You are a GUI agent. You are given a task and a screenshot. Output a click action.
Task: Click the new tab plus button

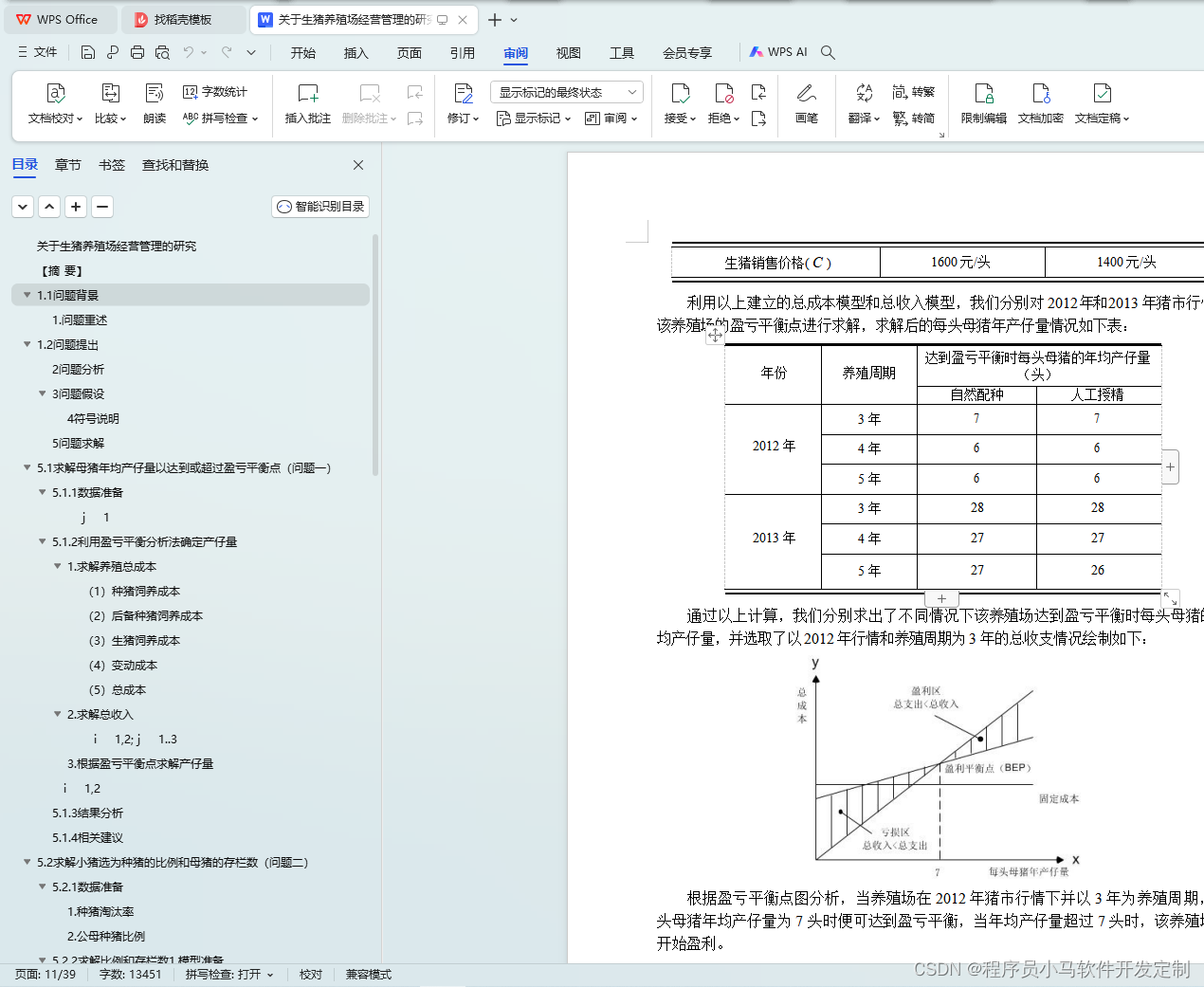[x=495, y=19]
